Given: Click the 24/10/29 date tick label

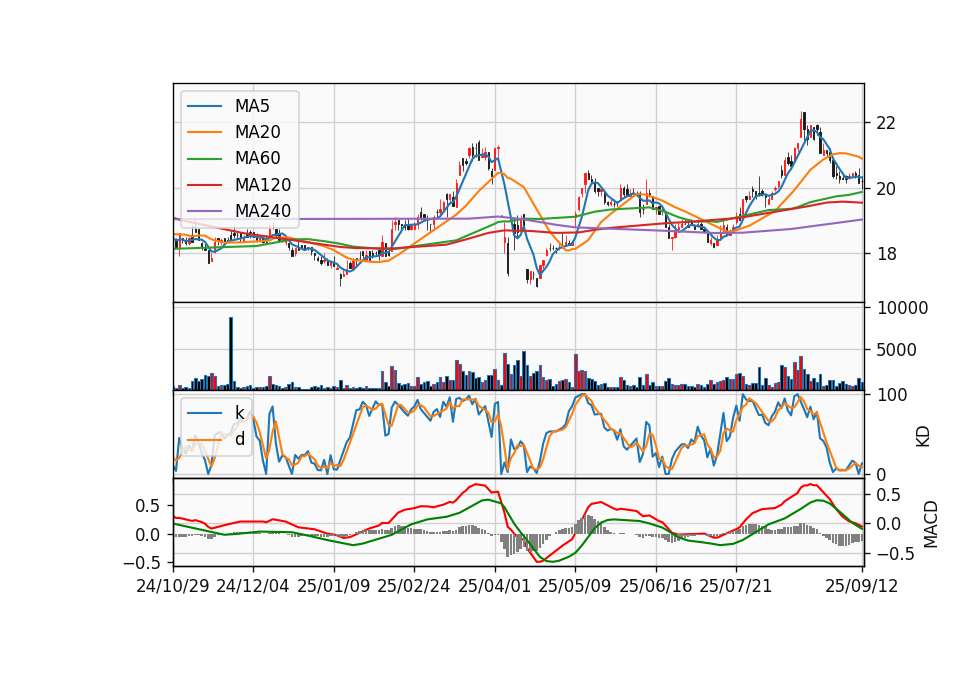Looking at the screenshot, I should [173, 586].
